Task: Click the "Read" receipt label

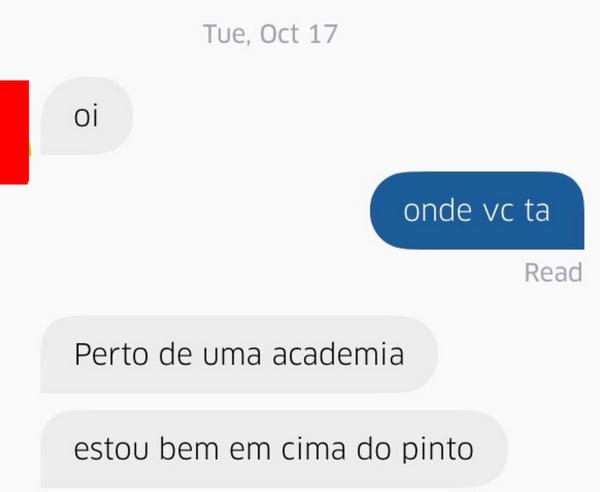Action: 553,273
